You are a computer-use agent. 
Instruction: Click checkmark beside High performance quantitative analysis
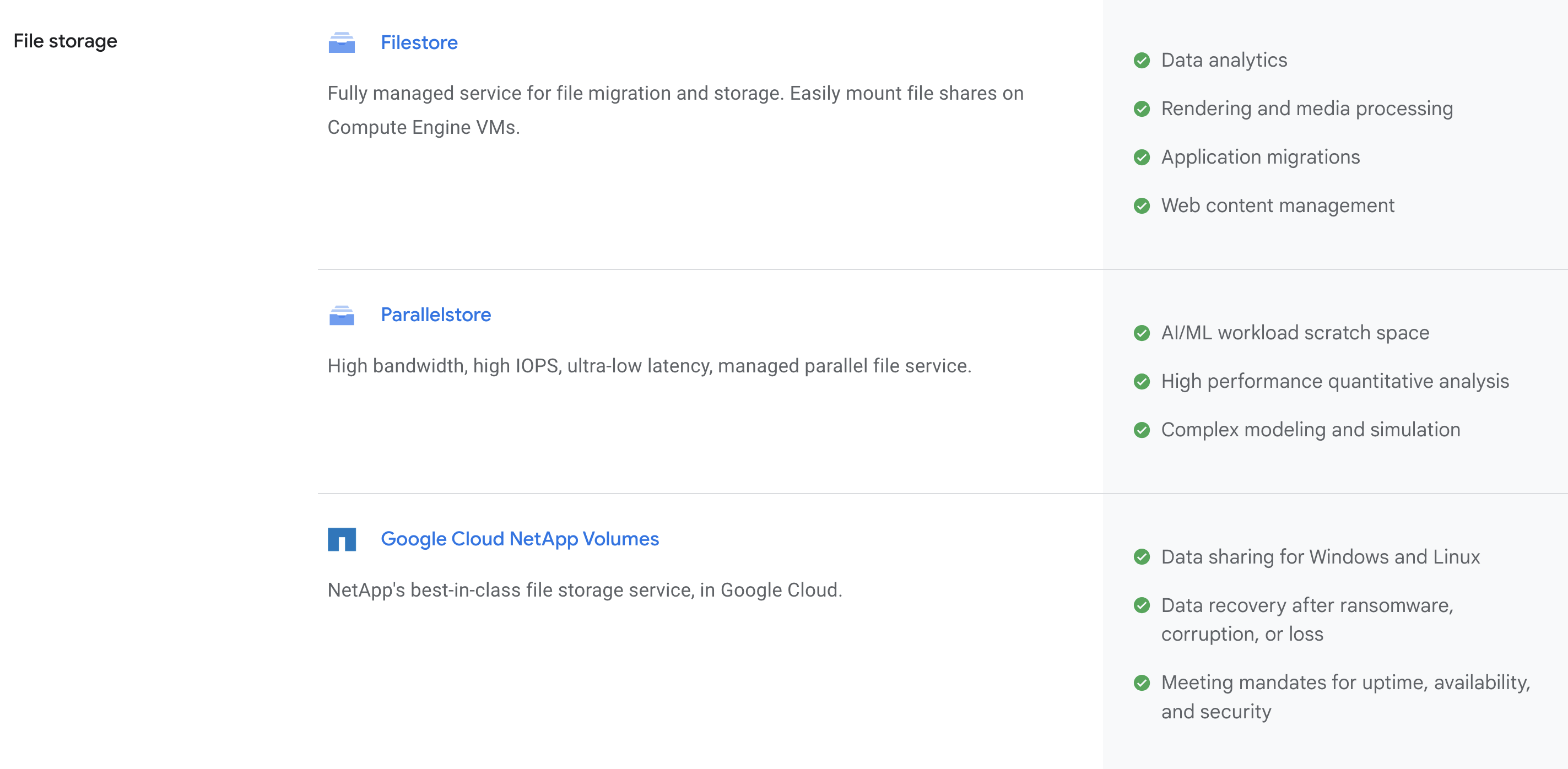(x=1142, y=381)
